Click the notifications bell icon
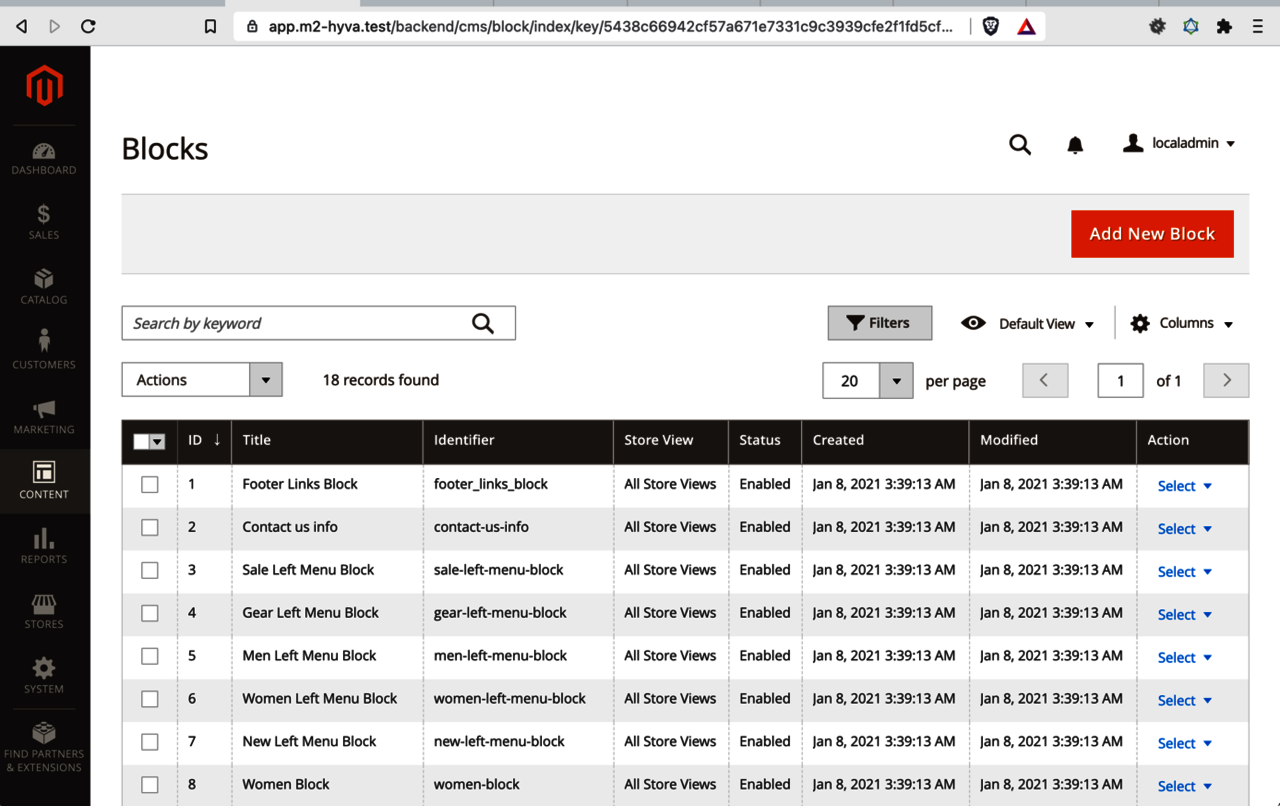This screenshot has height=806, width=1280. pos(1075,145)
